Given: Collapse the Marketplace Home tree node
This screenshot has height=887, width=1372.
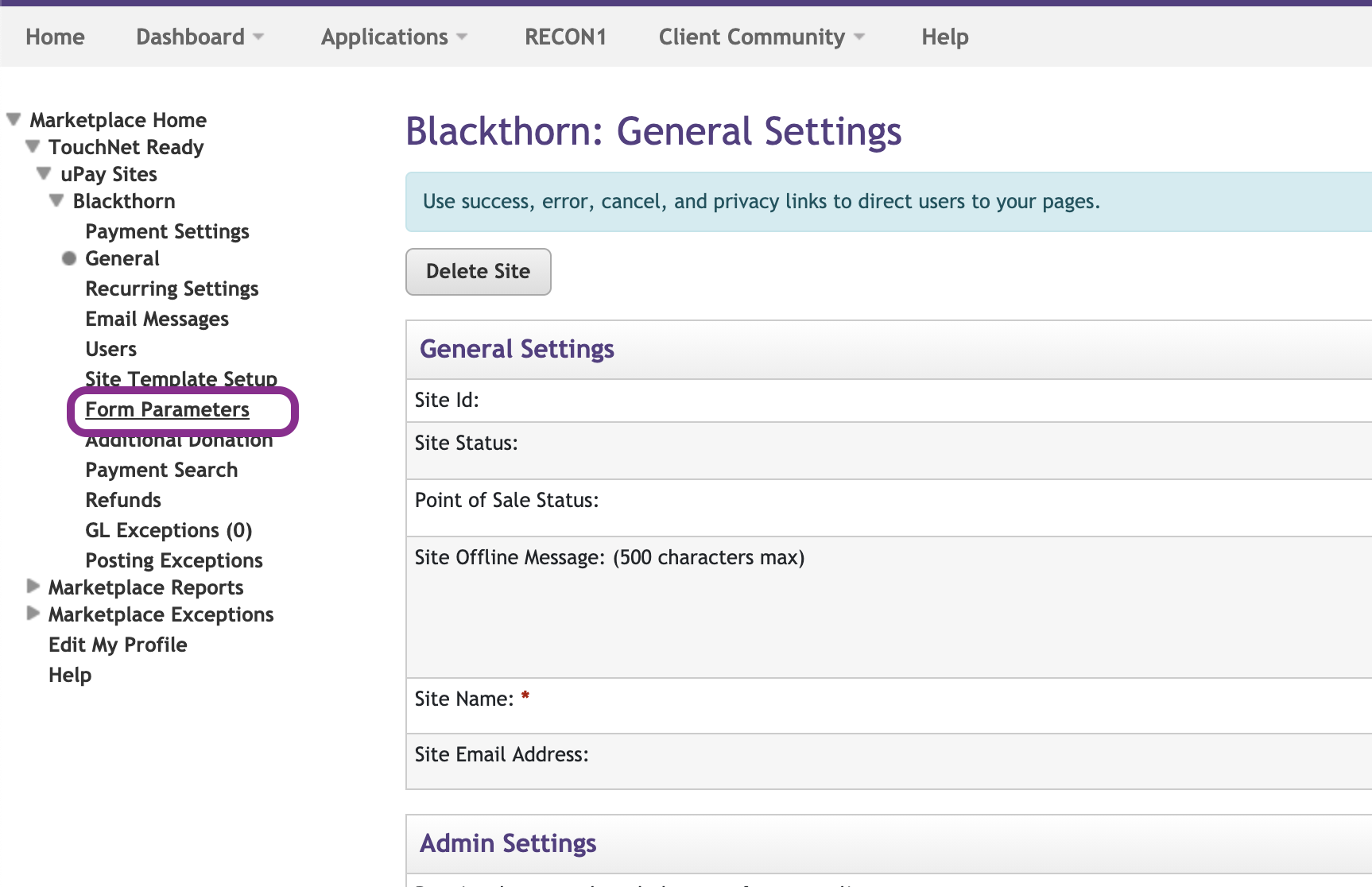Looking at the screenshot, I should click(x=14, y=119).
